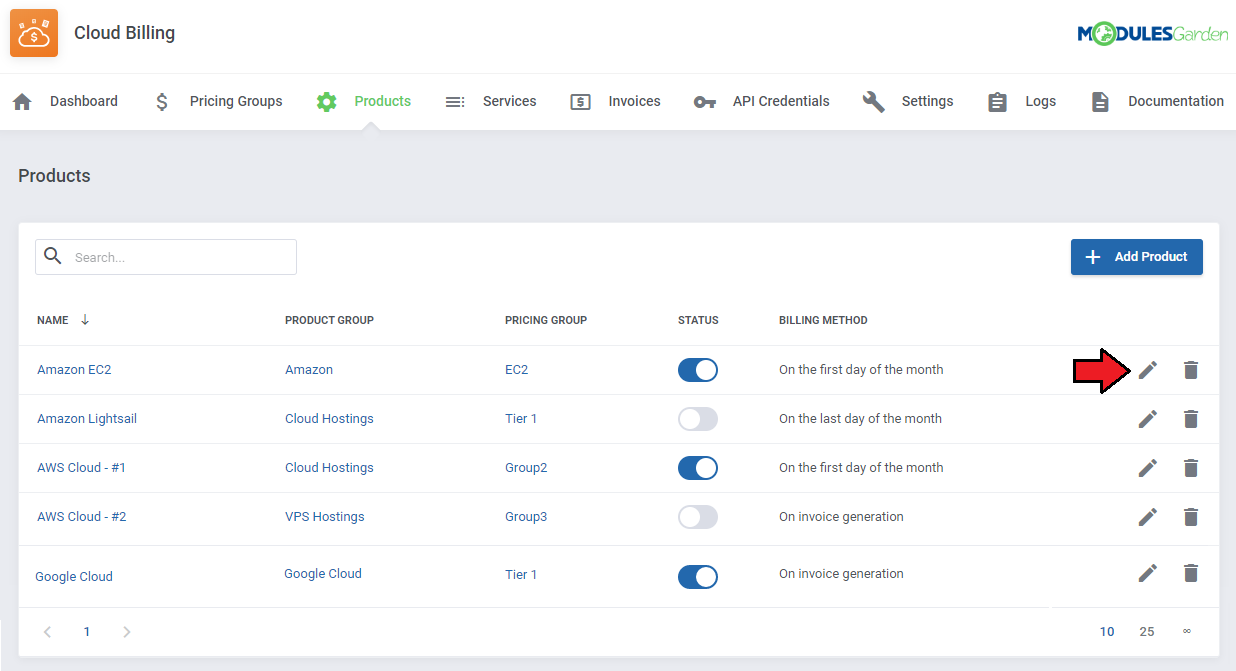Open the Amazon EC2 product link

point(74,370)
